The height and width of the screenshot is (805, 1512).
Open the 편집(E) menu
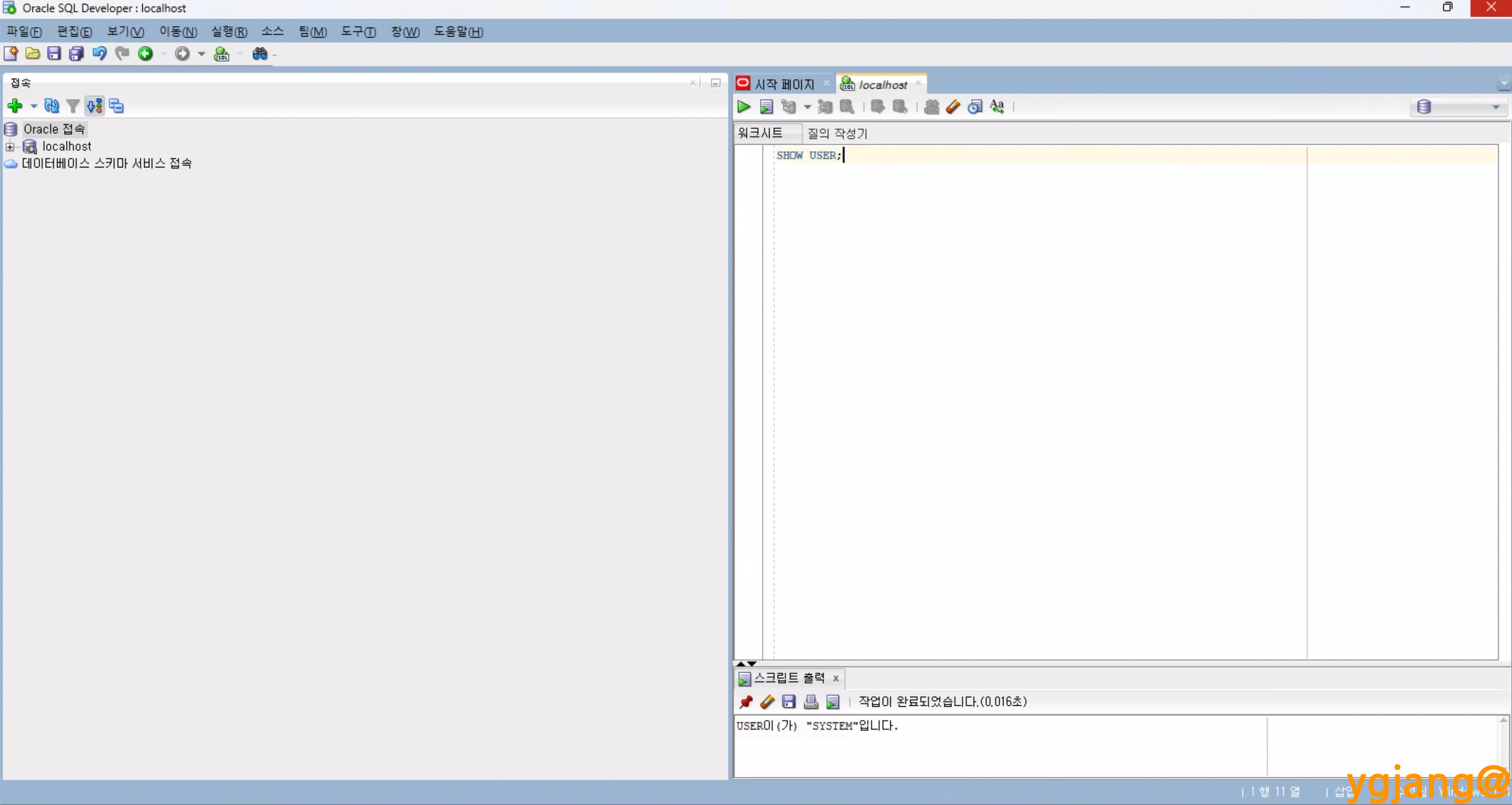pos(75,32)
